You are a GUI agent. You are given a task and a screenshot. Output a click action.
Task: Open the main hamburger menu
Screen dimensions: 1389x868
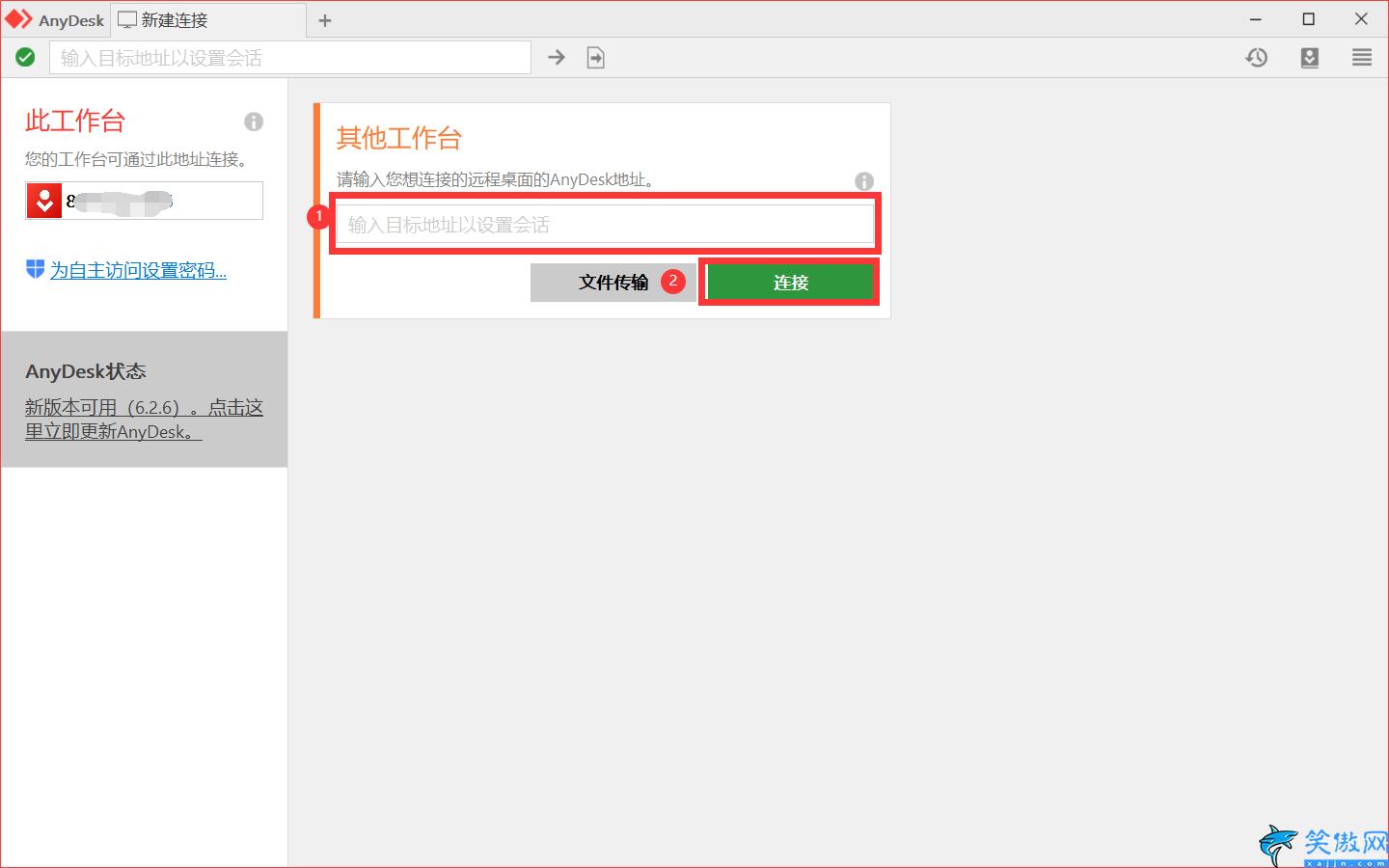coord(1362,58)
